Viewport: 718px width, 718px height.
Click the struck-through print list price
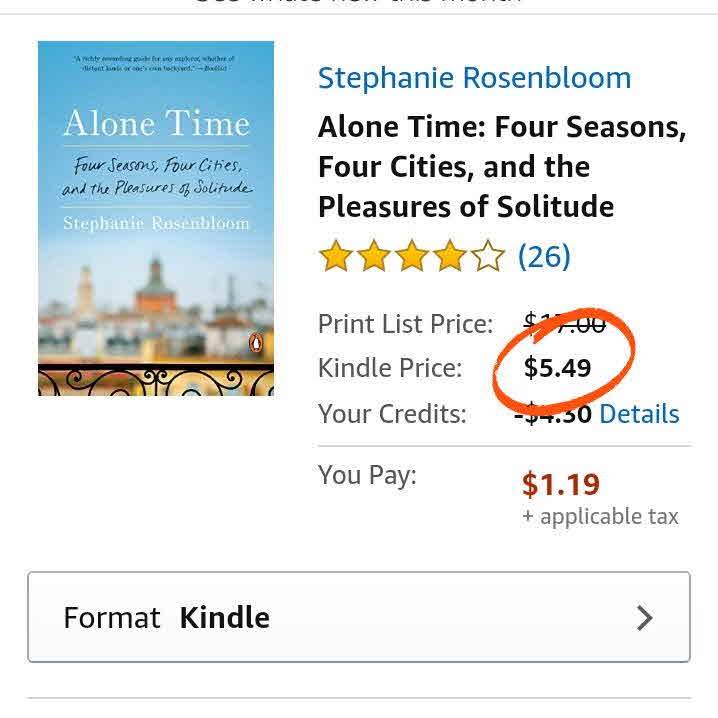point(564,324)
